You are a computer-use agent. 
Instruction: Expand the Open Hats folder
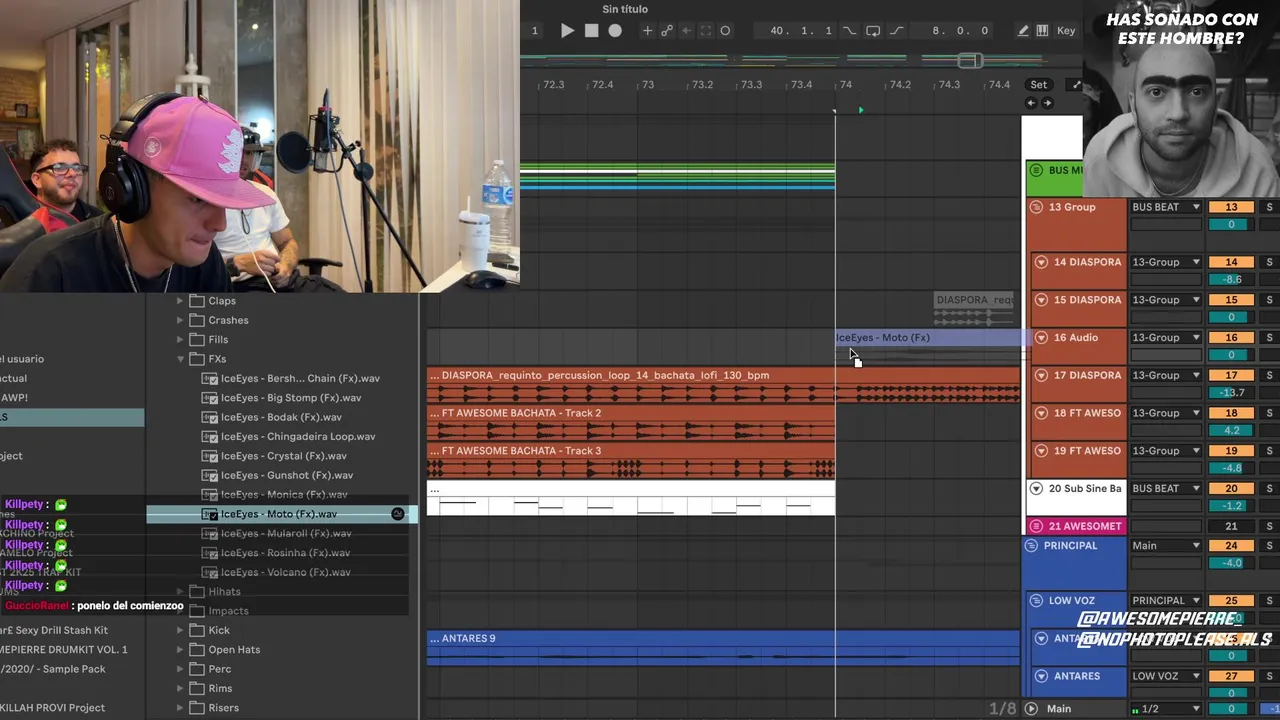180,650
